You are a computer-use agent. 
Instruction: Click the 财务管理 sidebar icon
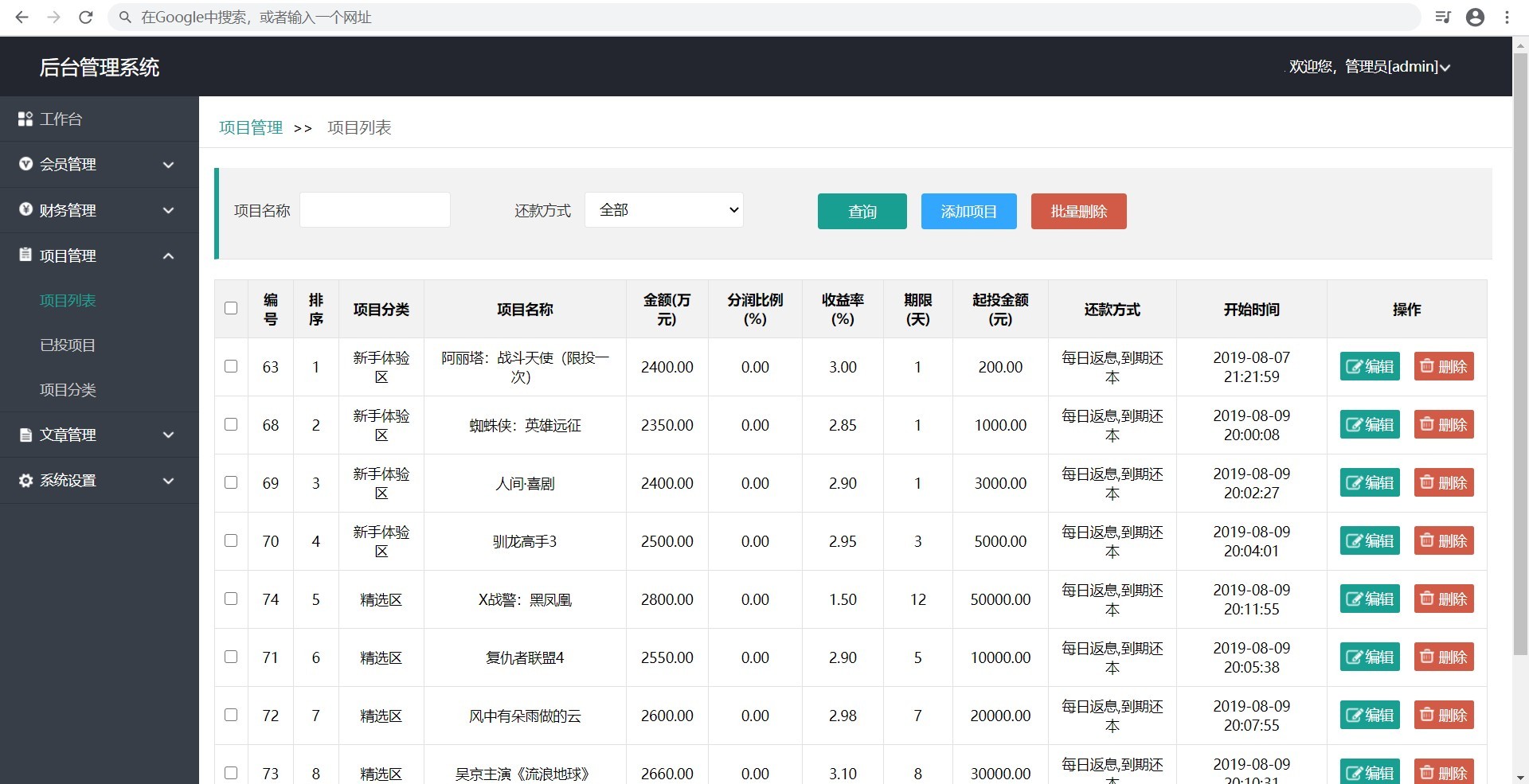[25, 209]
